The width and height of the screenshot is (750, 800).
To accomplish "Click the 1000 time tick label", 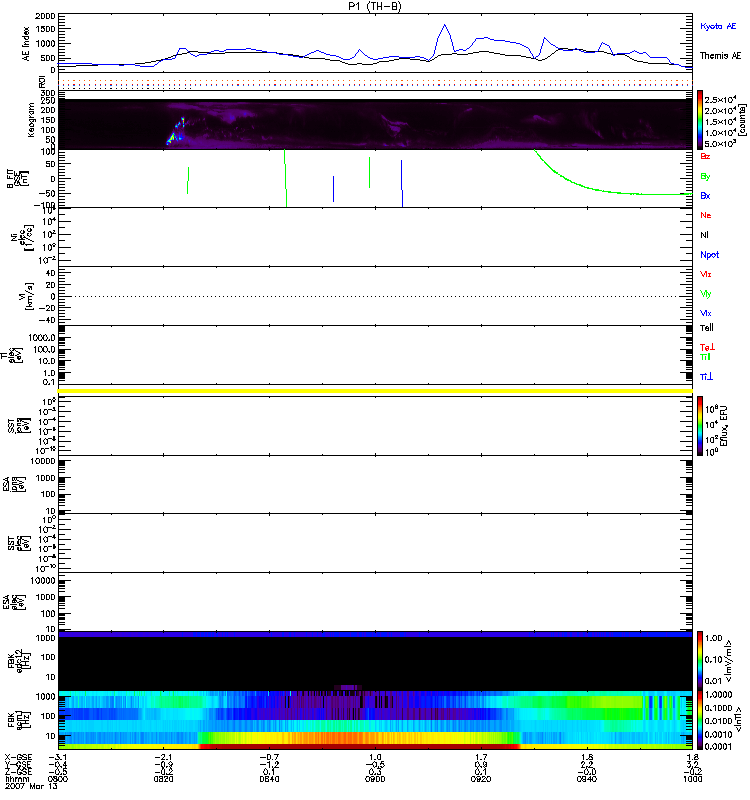I will click(x=692, y=779).
